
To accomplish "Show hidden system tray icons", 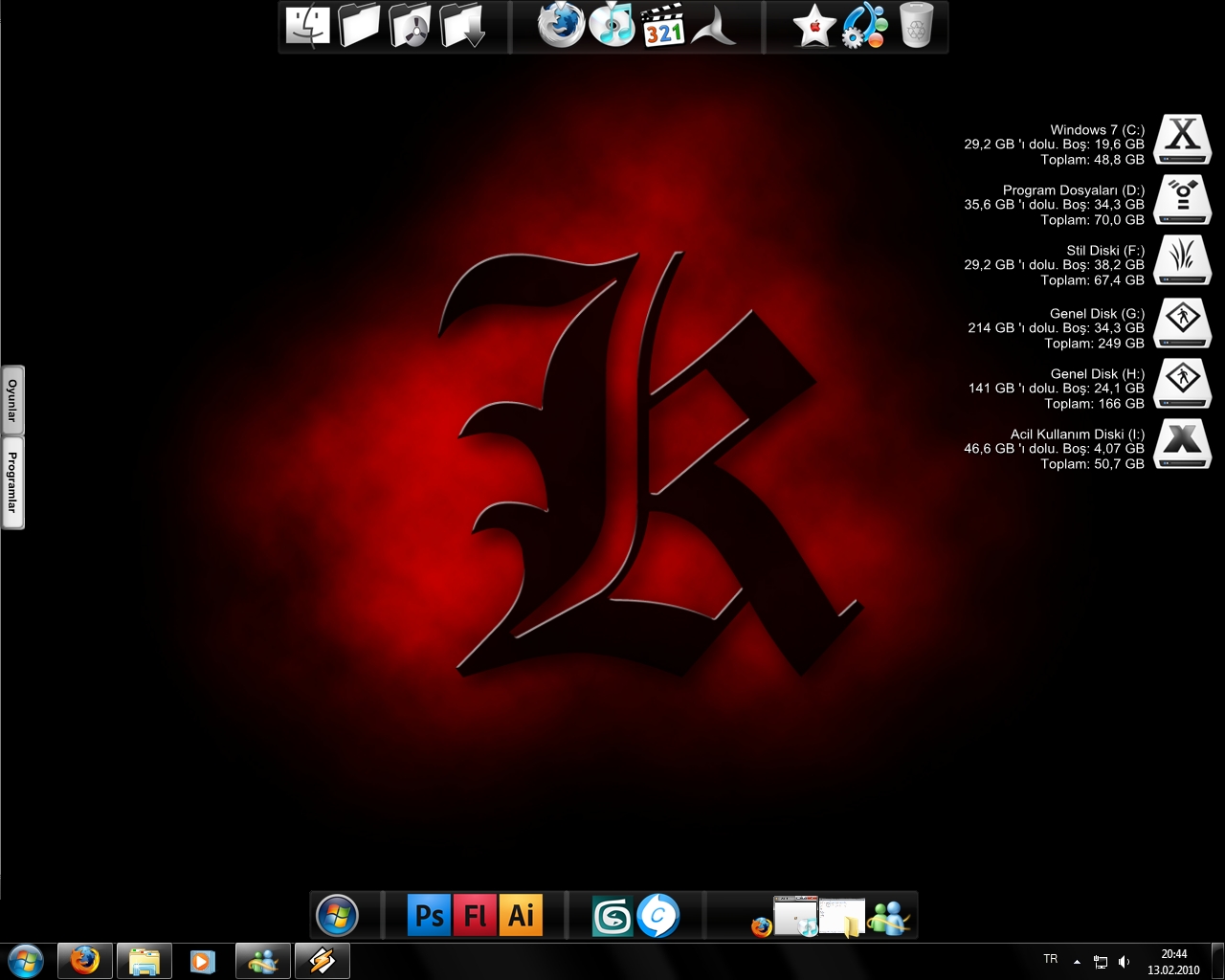I will [x=1077, y=961].
